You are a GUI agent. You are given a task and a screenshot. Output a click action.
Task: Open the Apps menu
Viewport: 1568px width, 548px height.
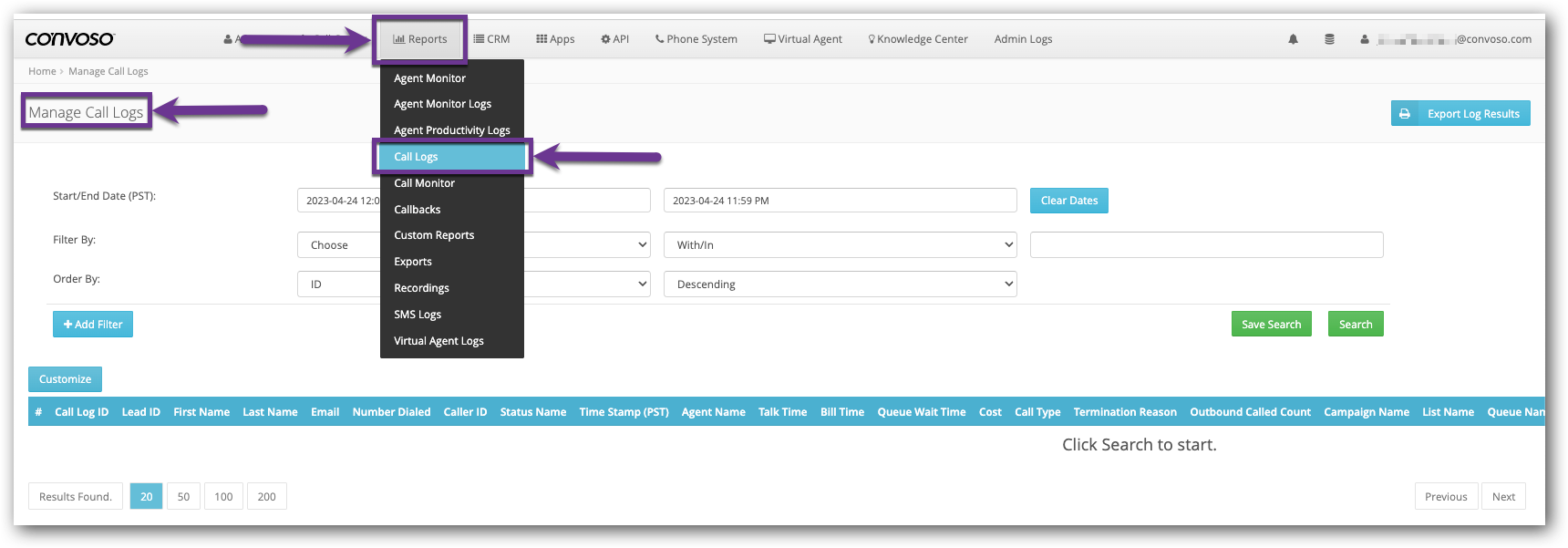point(555,39)
